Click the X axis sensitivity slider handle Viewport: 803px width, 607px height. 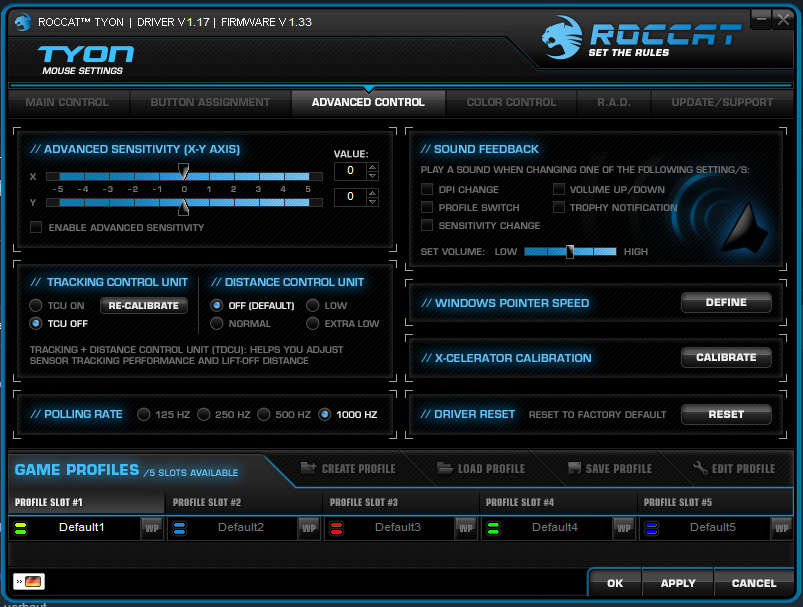183,172
